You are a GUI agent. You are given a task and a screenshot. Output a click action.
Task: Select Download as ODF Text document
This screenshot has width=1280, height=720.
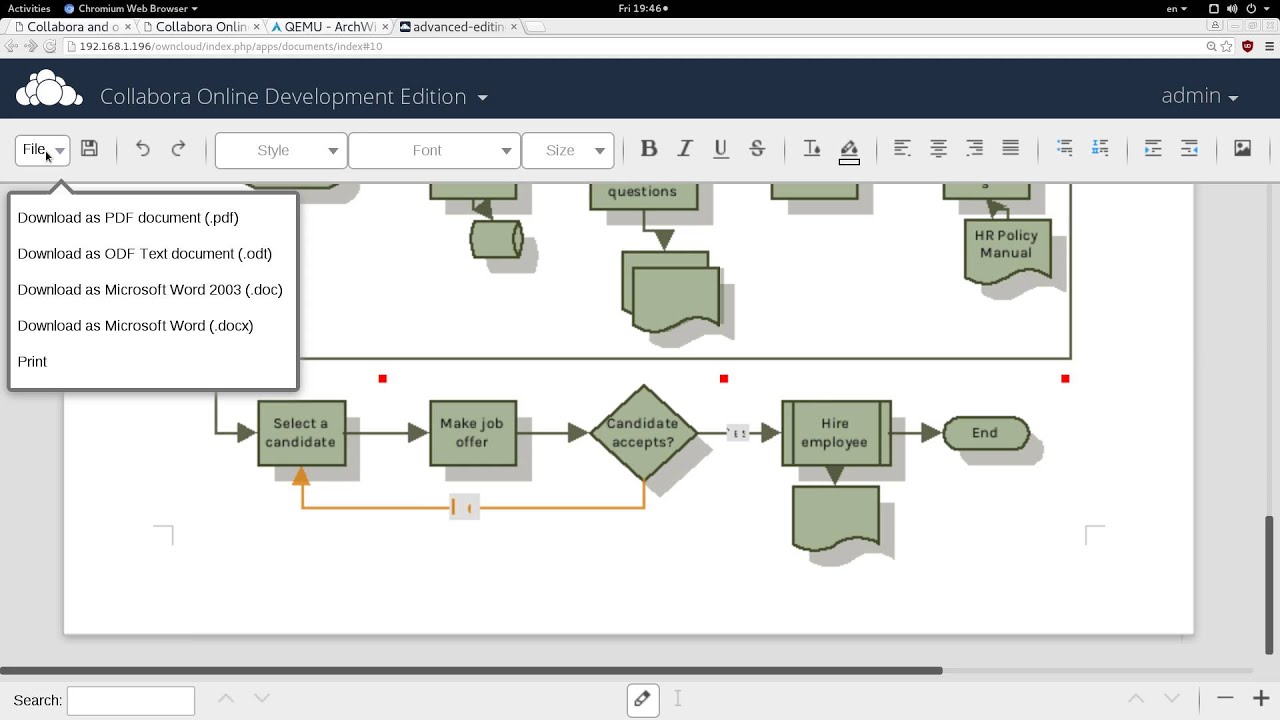[x=145, y=254]
